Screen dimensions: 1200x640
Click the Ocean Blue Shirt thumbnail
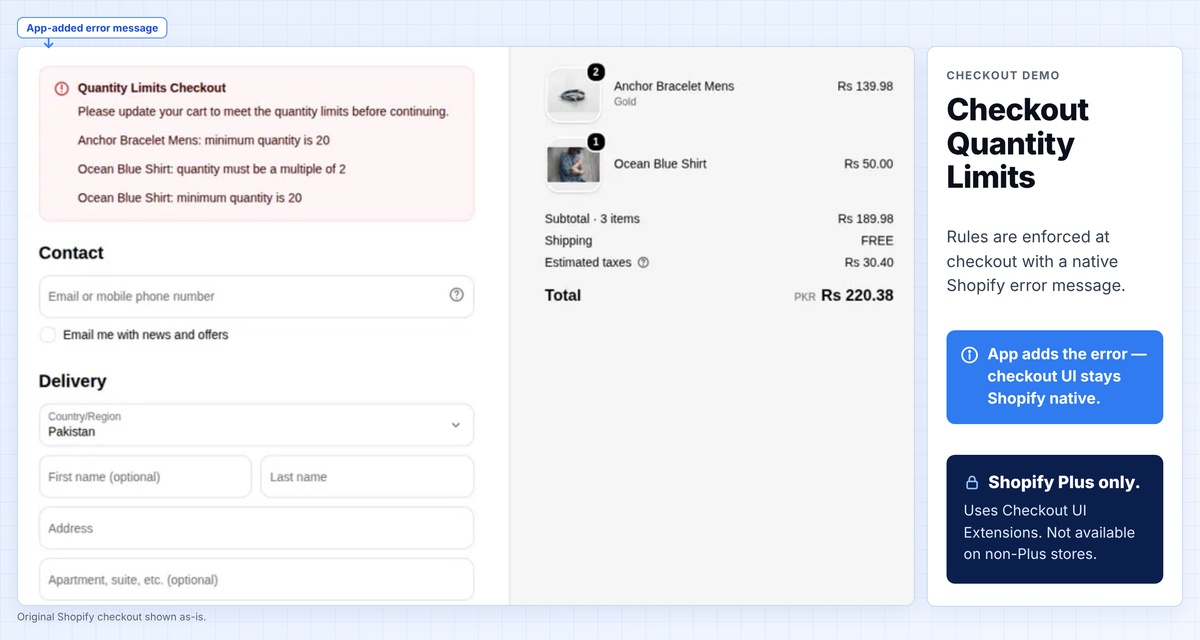click(x=574, y=165)
